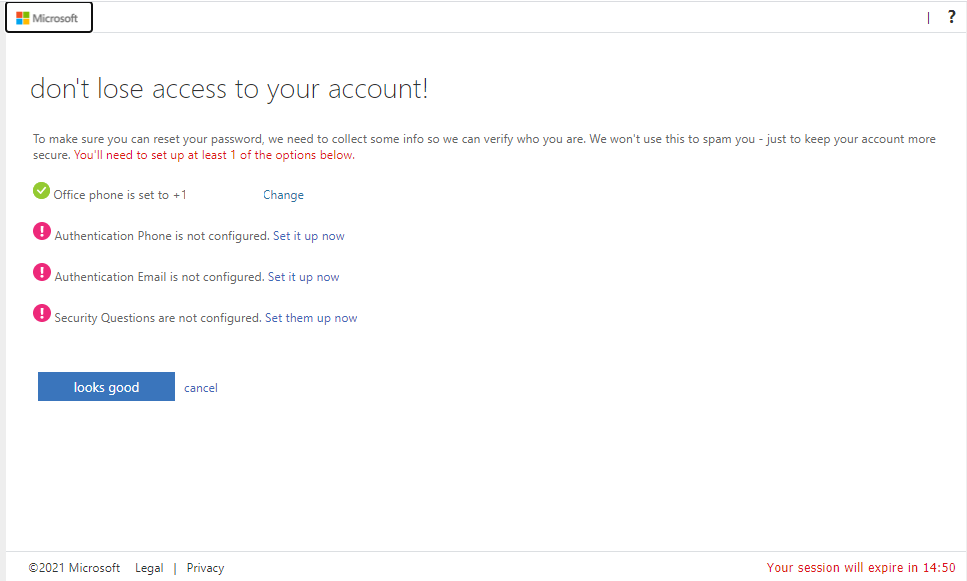Click the Microsoft logo in the header
The image size is (967, 581).
[x=47, y=18]
